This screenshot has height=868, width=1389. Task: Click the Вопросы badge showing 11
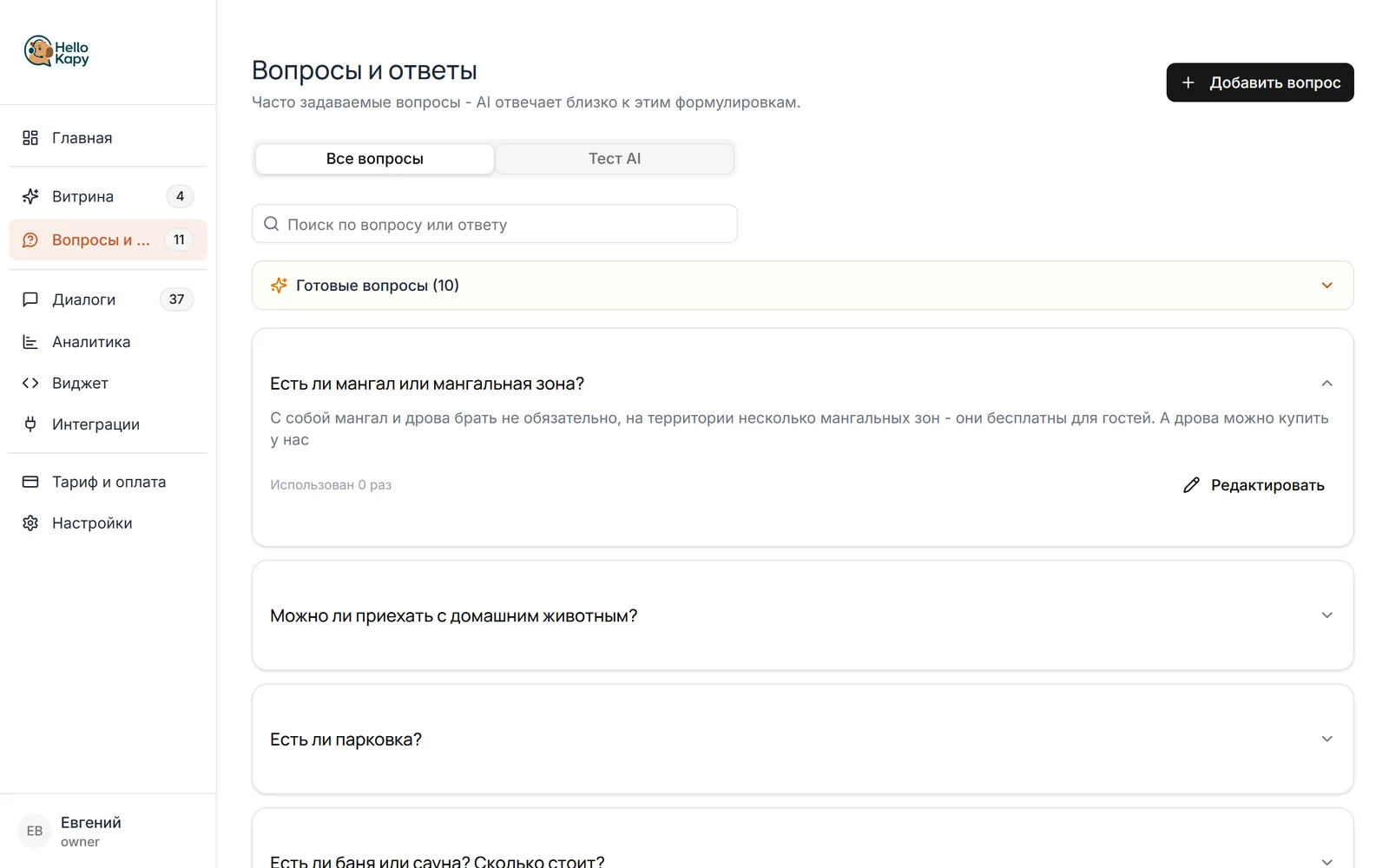click(x=179, y=240)
